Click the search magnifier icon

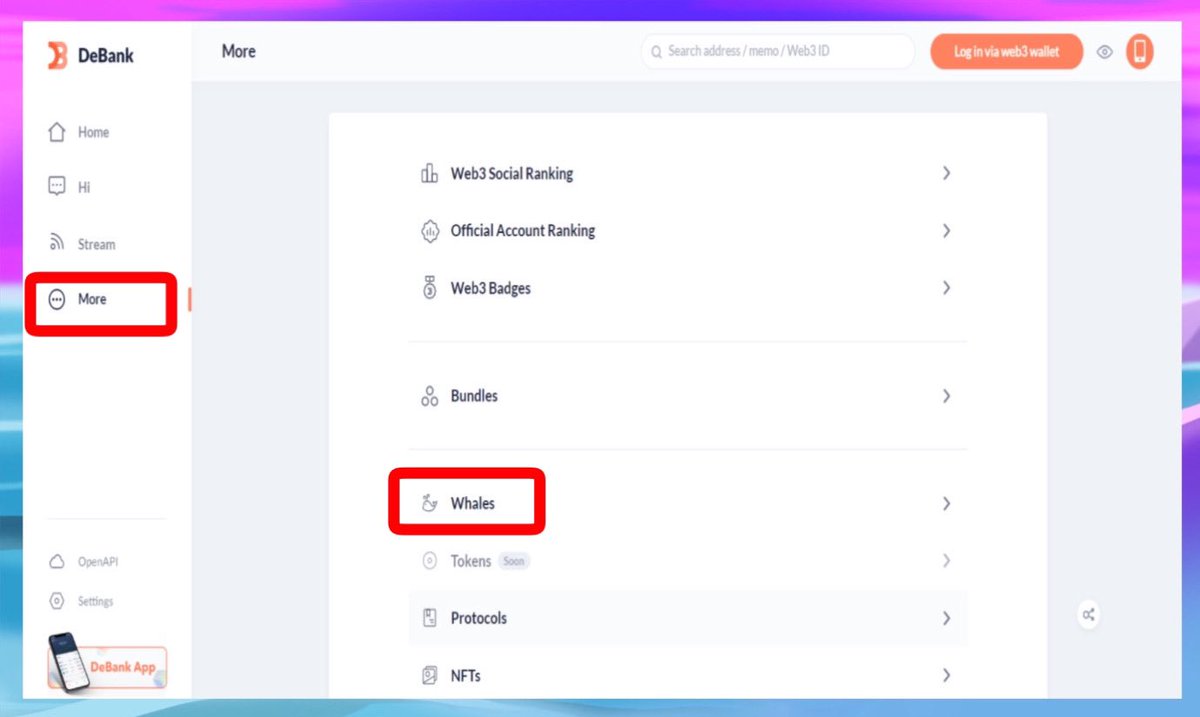coord(657,51)
